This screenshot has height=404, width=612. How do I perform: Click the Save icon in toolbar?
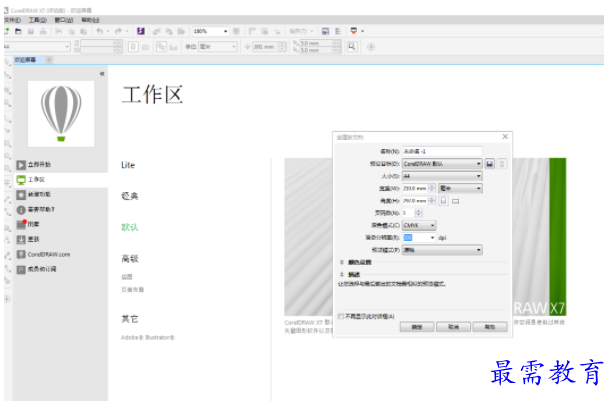31,31
